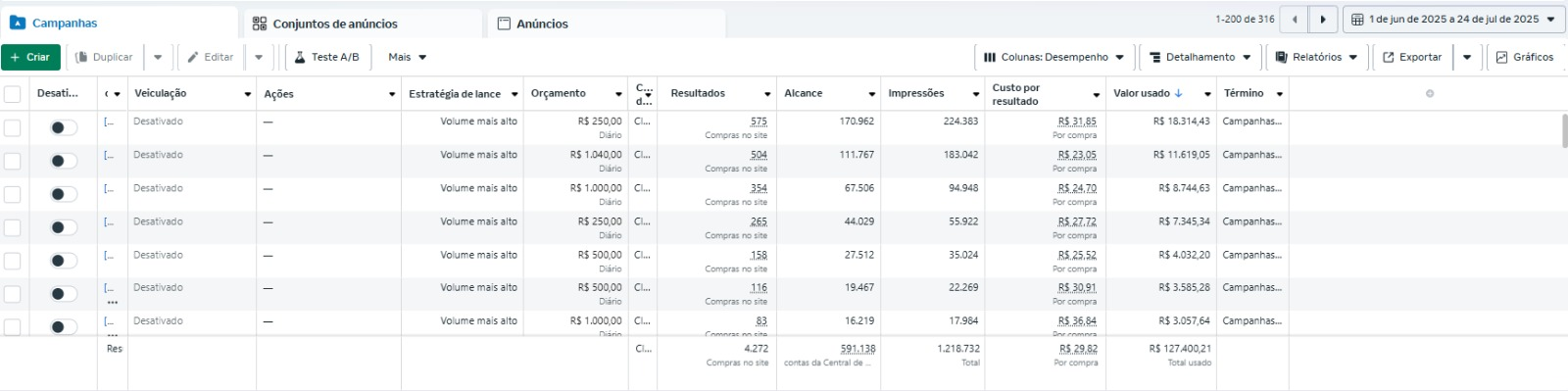Screen dimensions: 1568x391
Task: Open the Relatórios dropdown
Action: coord(1316,57)
